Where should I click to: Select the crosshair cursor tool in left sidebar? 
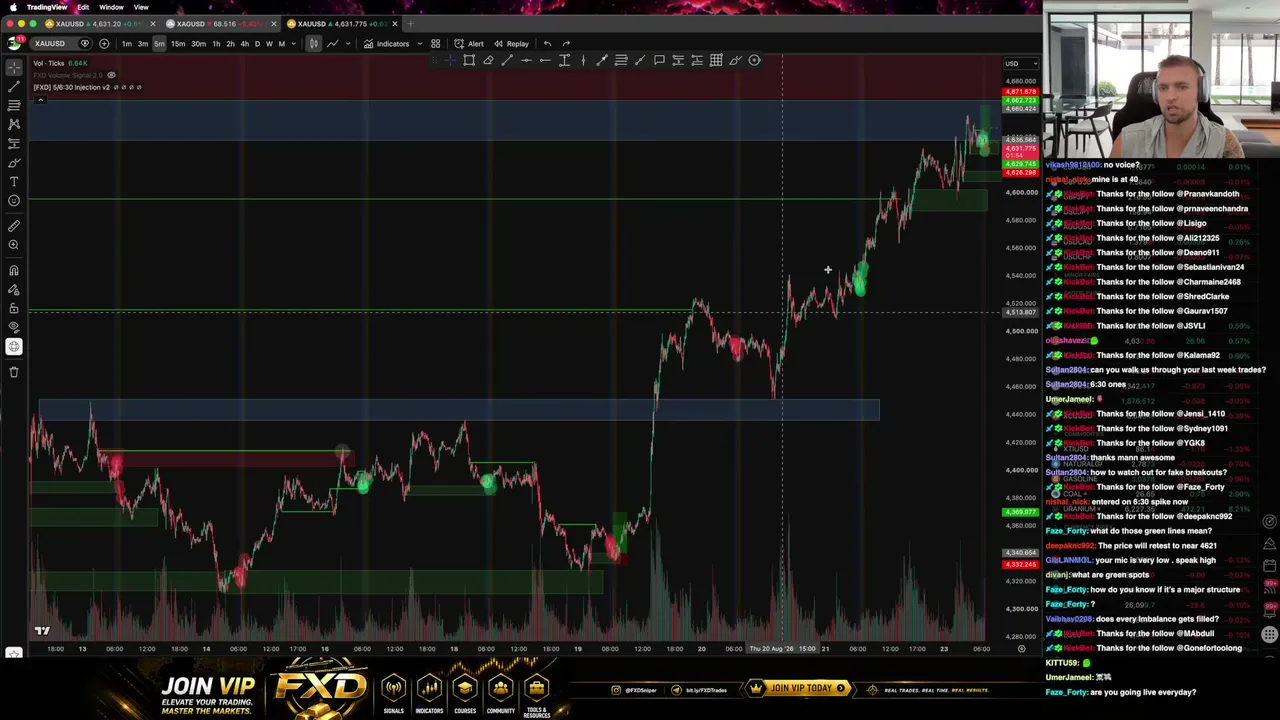coord(14,67)
